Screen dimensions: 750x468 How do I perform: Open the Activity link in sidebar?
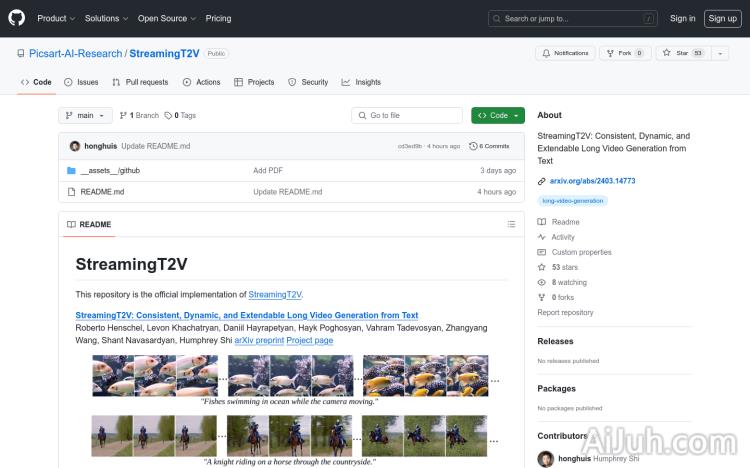[563, 237]
